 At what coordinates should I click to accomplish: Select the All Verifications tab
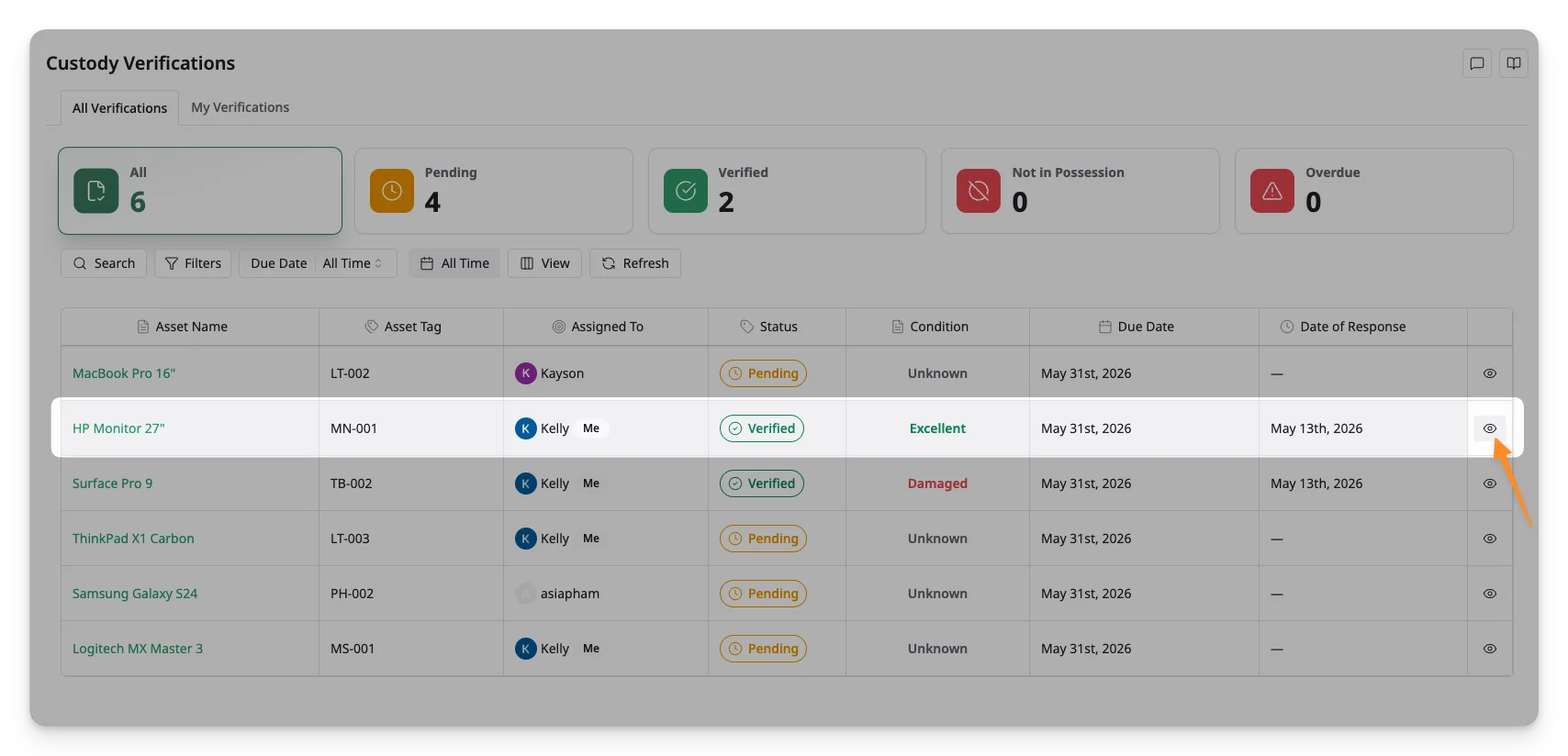[119, 108]
